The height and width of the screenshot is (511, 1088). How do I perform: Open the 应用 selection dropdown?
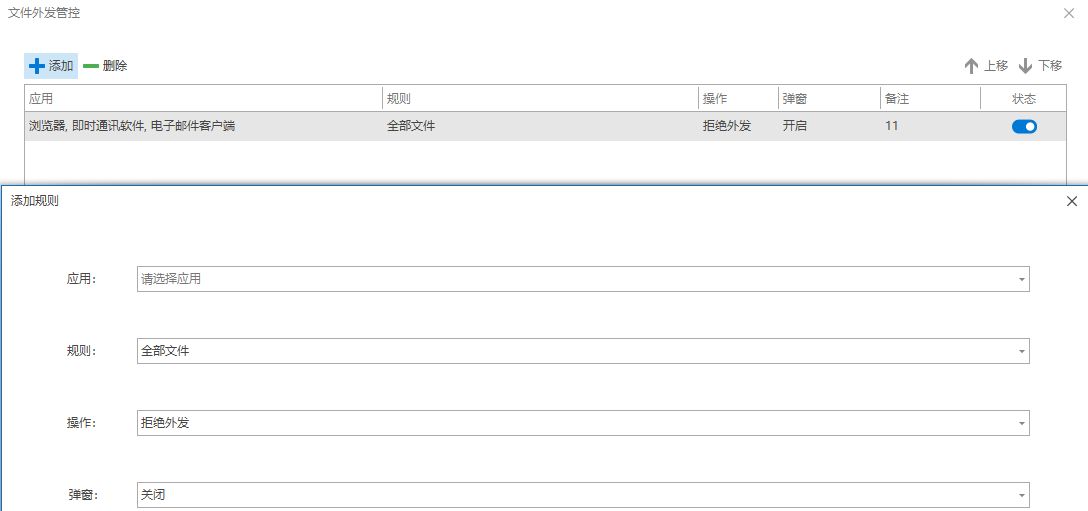click(x=582, y=279)
